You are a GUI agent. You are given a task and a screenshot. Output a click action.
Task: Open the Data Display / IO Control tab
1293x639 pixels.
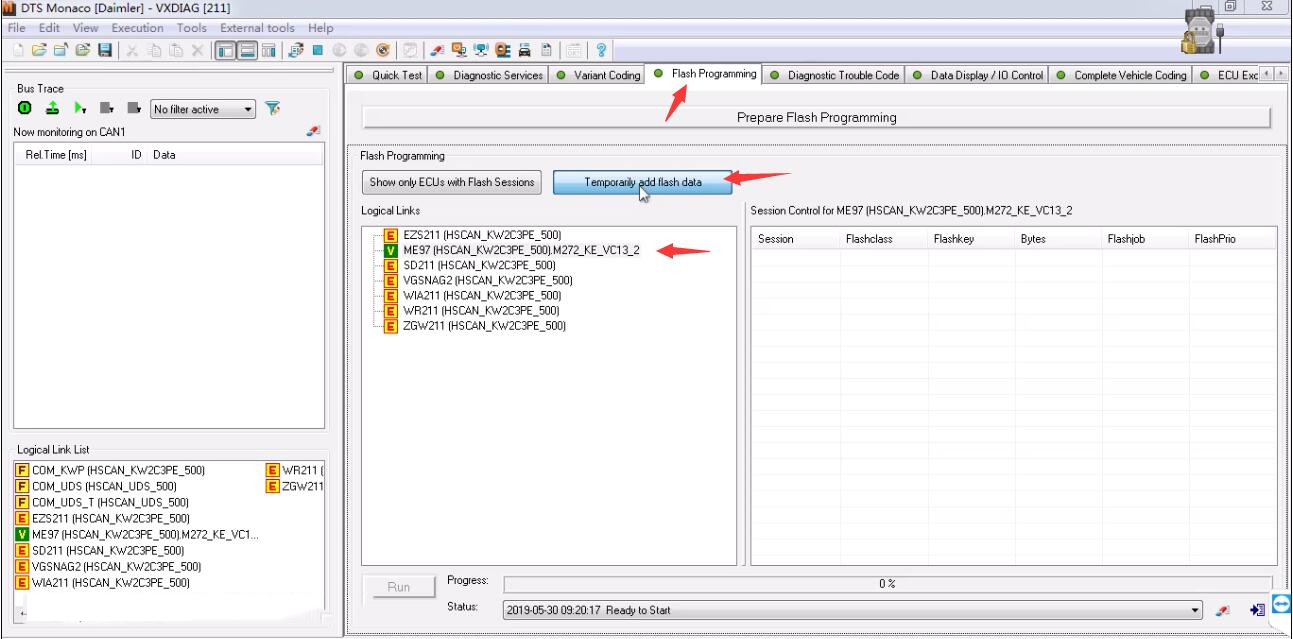[x=977, y=75]
